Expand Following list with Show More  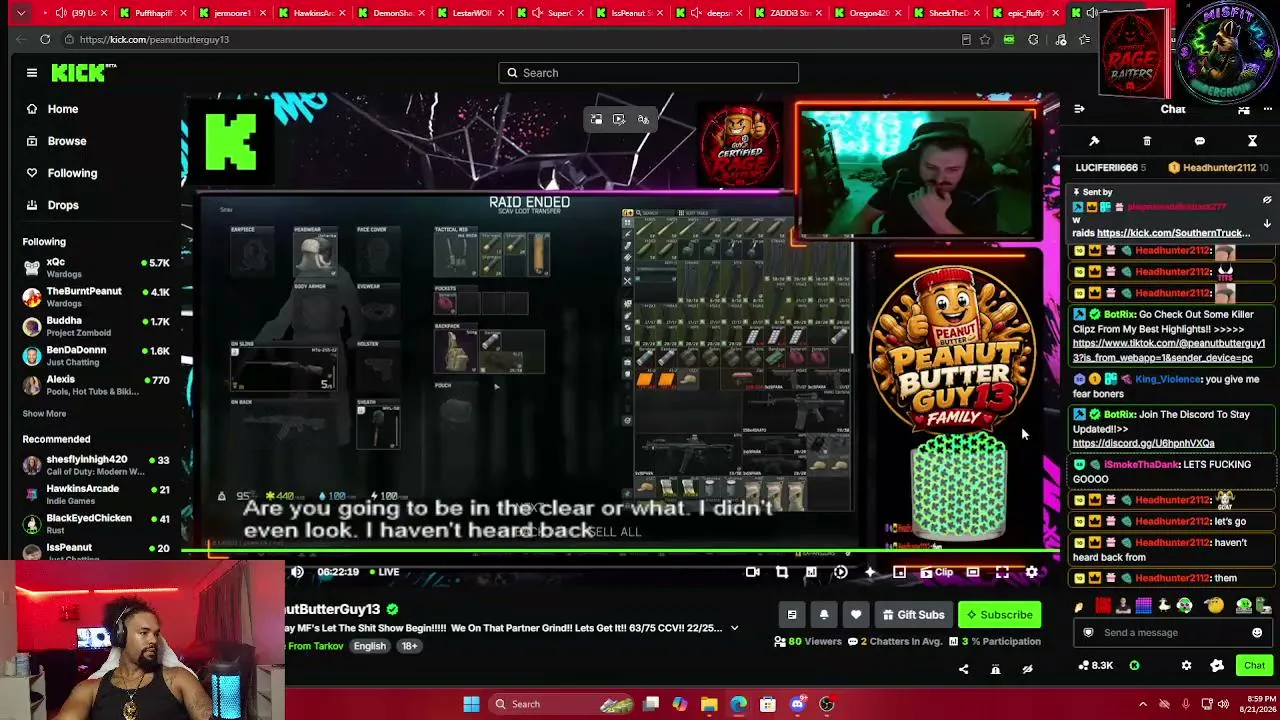pos(44,413)
